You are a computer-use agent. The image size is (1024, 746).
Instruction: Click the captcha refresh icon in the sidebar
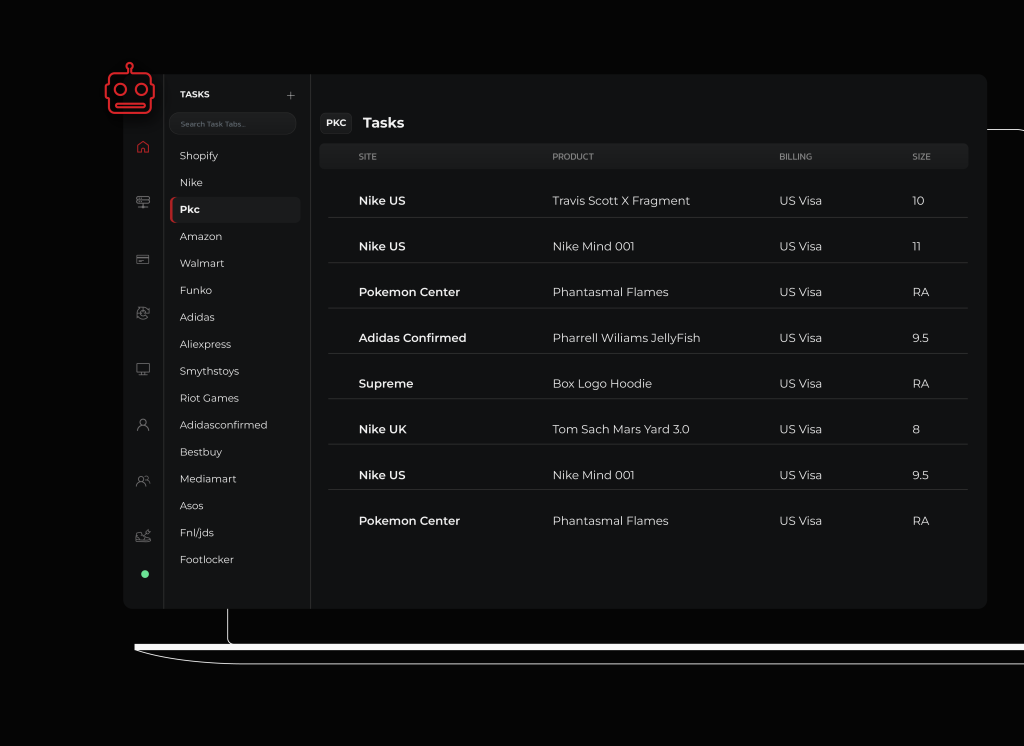pos(143,313)
